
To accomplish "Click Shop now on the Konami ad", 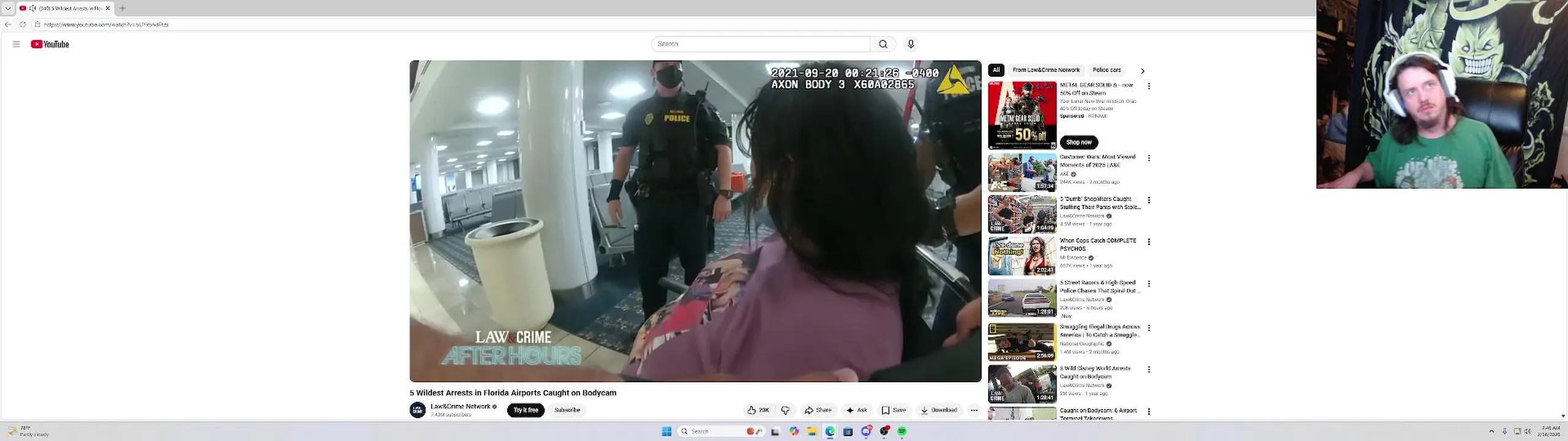I will coord(1079,142).
